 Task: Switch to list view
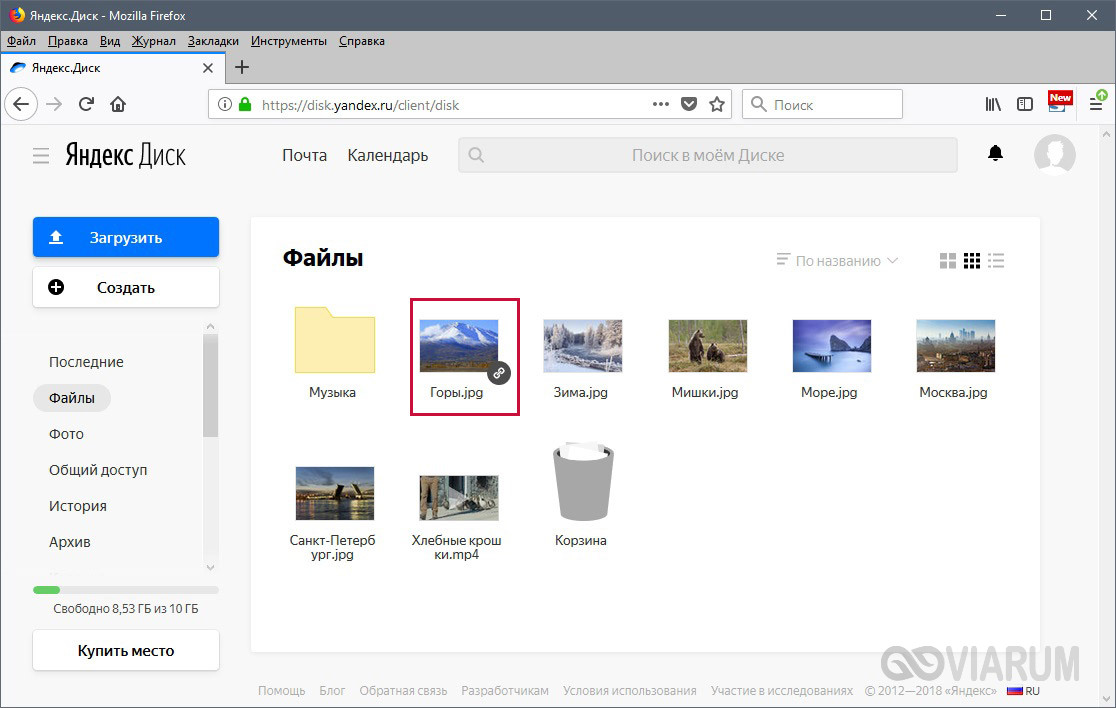pyautogui.click(x=996, y=261)
